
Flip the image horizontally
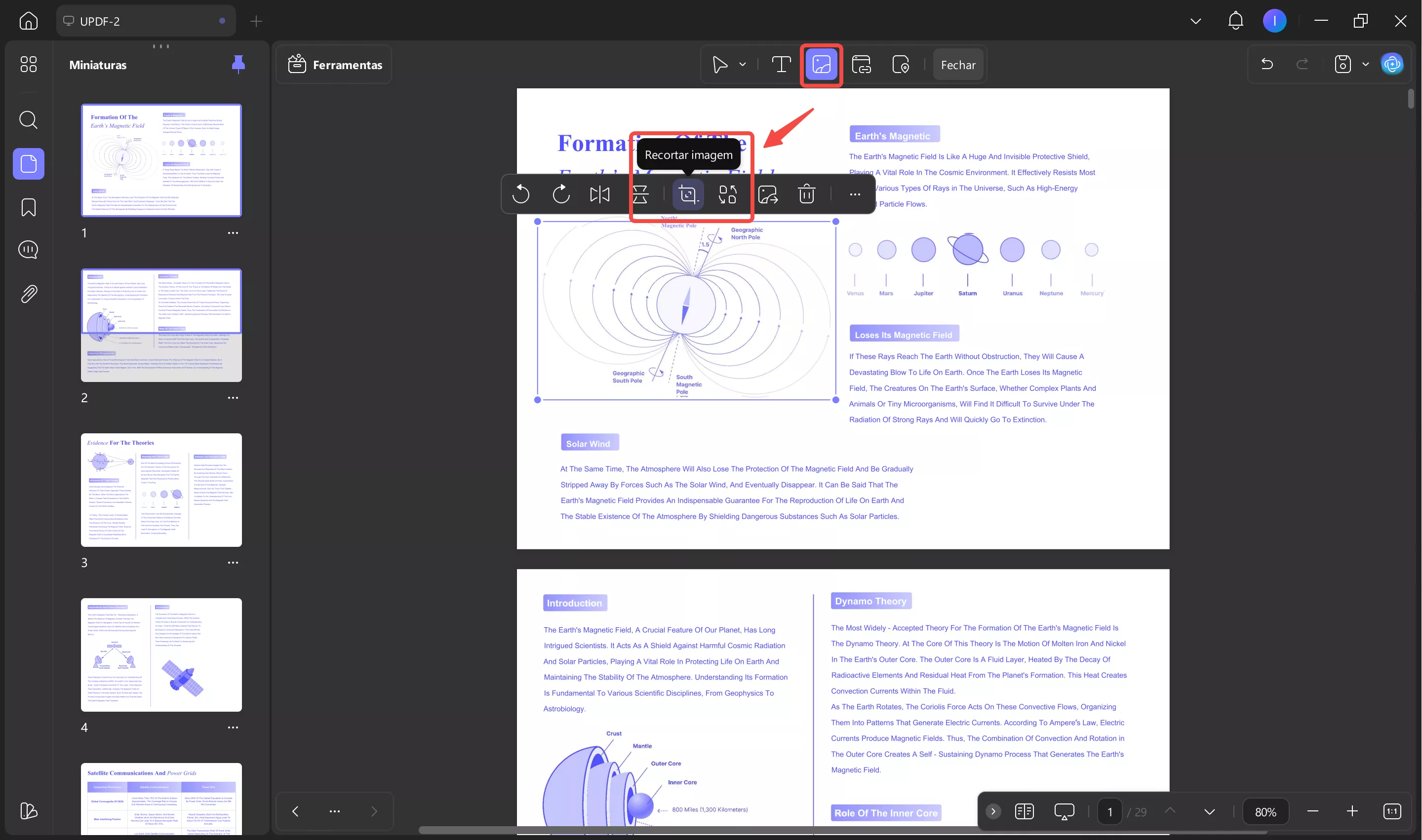(x=600, y=194)
